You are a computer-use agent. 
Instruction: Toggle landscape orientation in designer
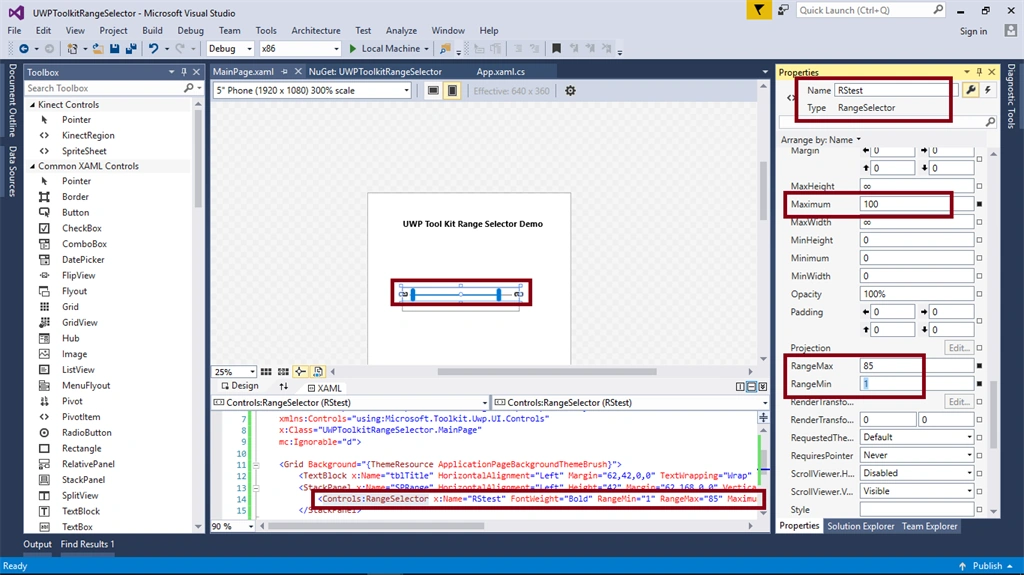[x=433, y=91]
